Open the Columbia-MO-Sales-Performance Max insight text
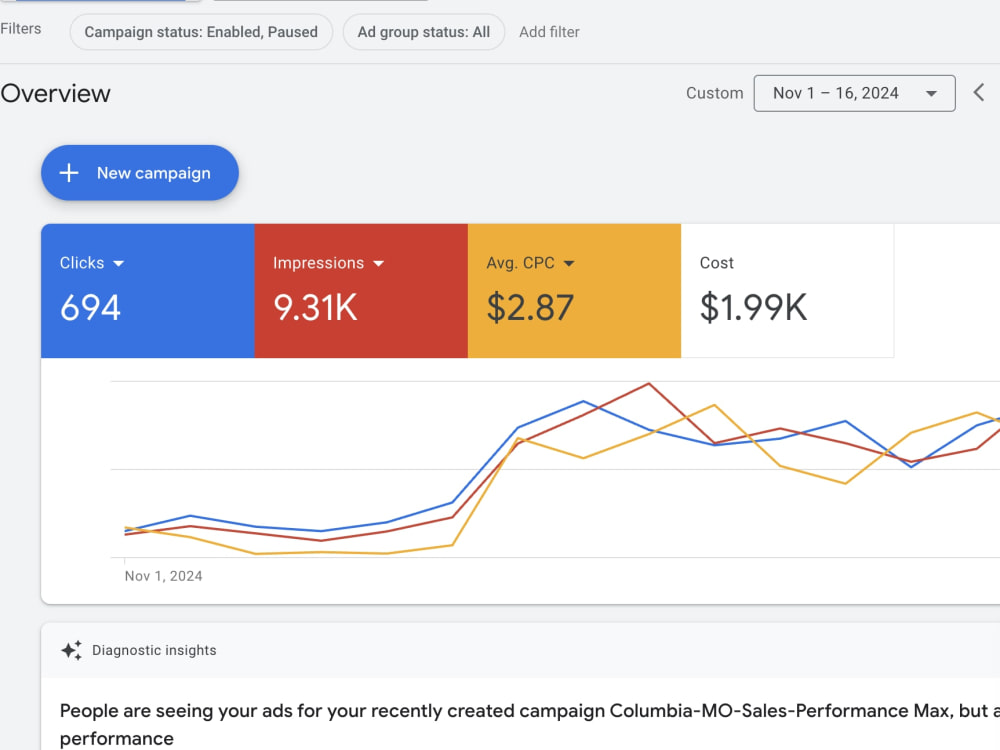Screen dimensions: 1000x750 [530, 724]
